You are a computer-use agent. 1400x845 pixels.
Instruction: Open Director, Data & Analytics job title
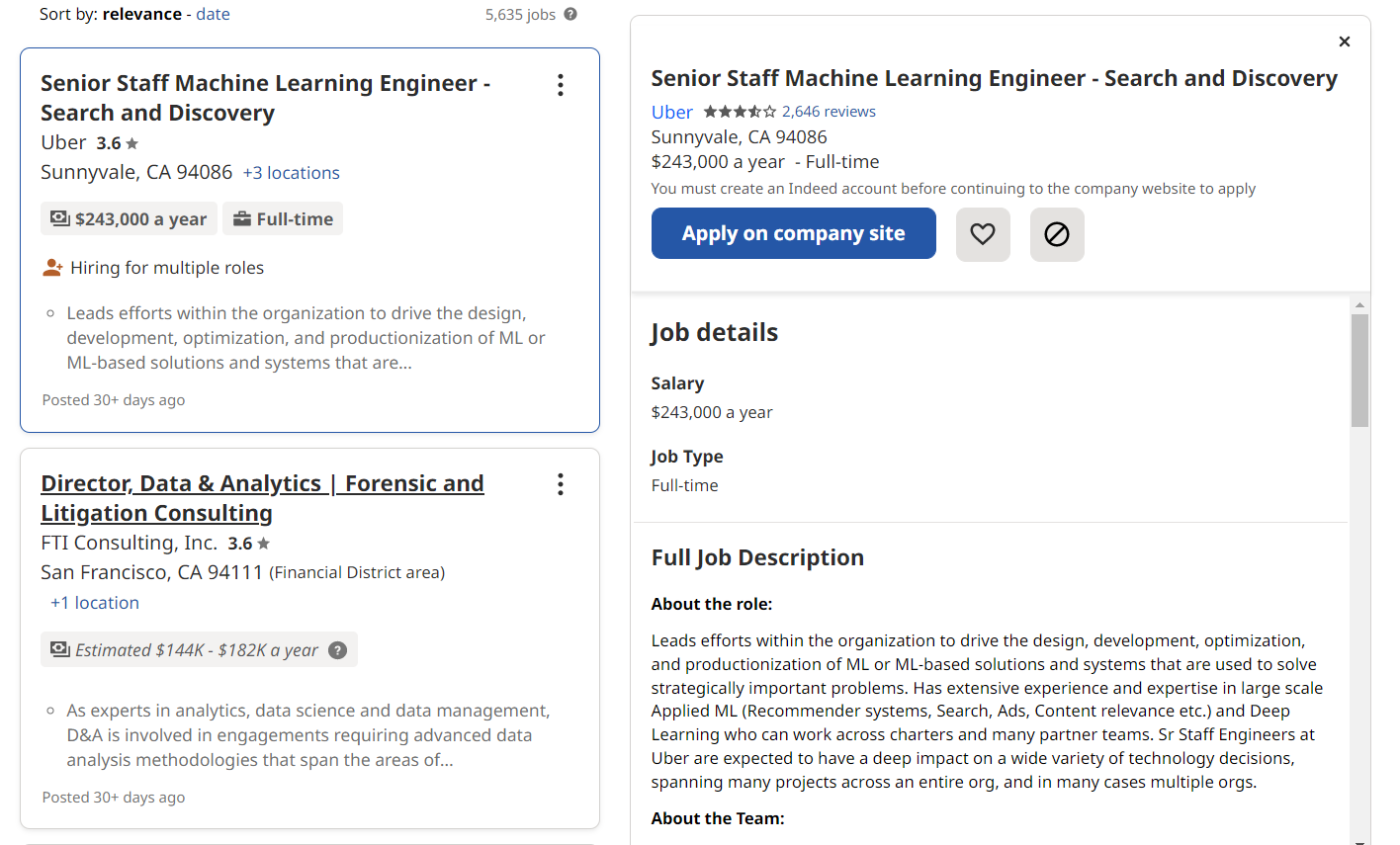pos(262,498)
